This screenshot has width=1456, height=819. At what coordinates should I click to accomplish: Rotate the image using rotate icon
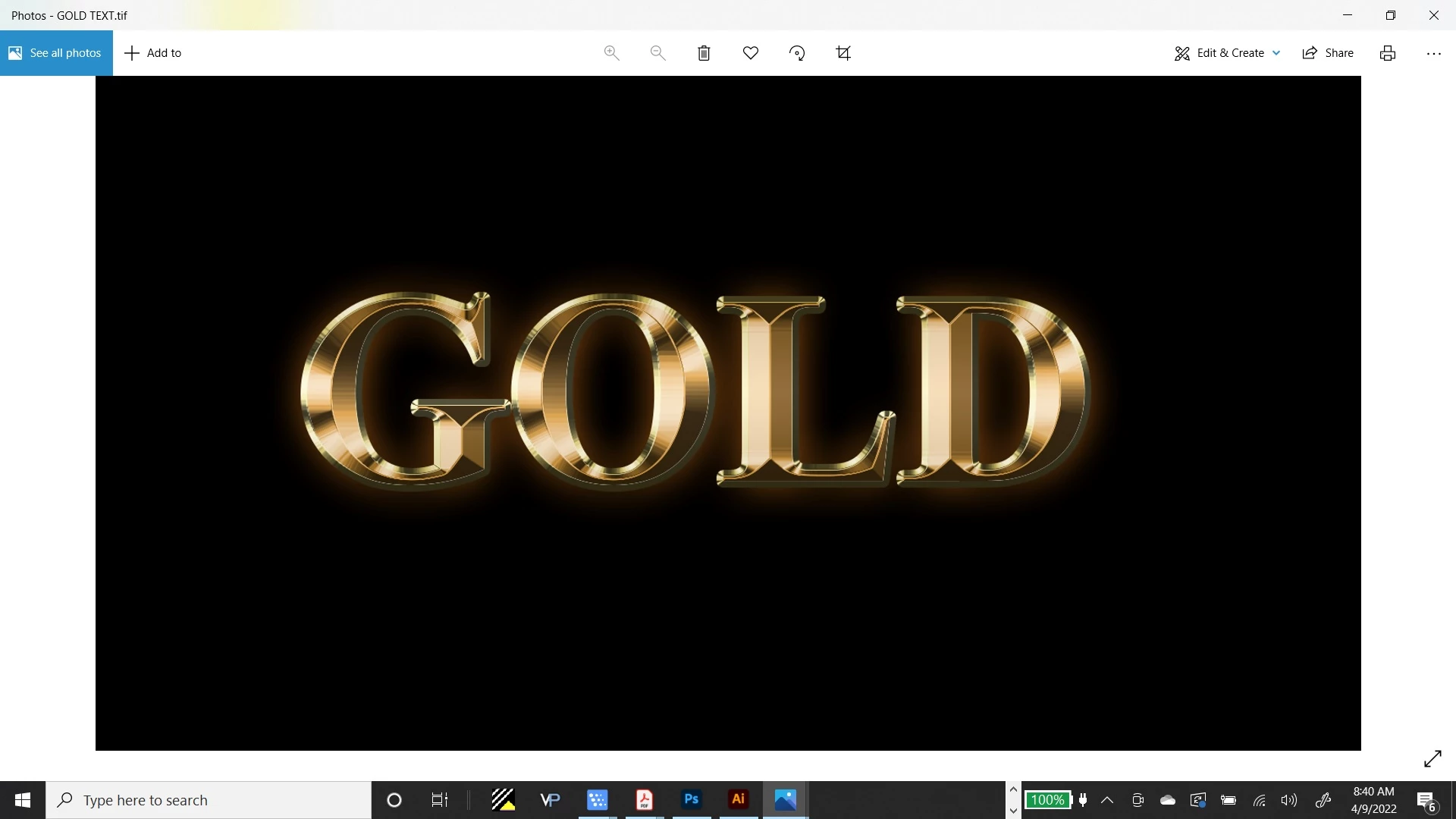[796, 53]
